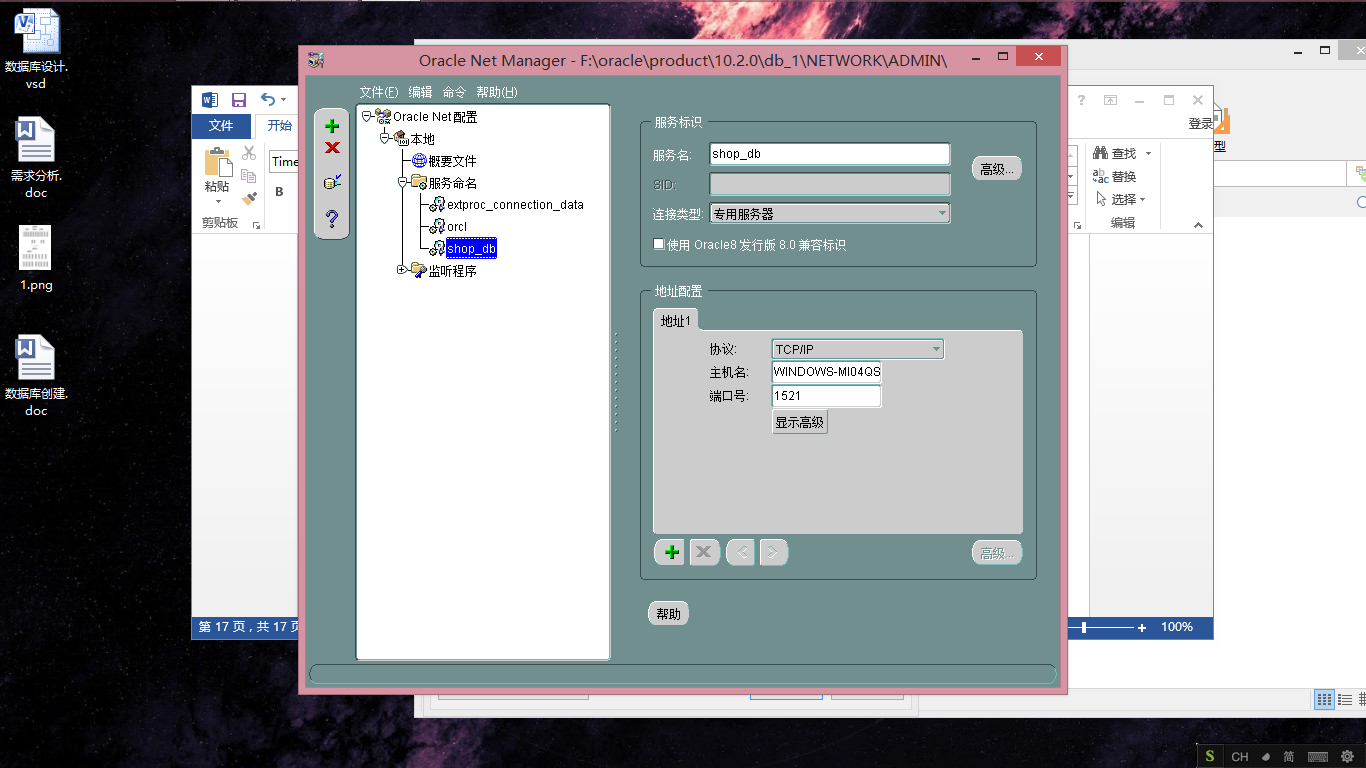Click the 帮助 button
Screen dimensions: 1366x768
click(669, 614)
